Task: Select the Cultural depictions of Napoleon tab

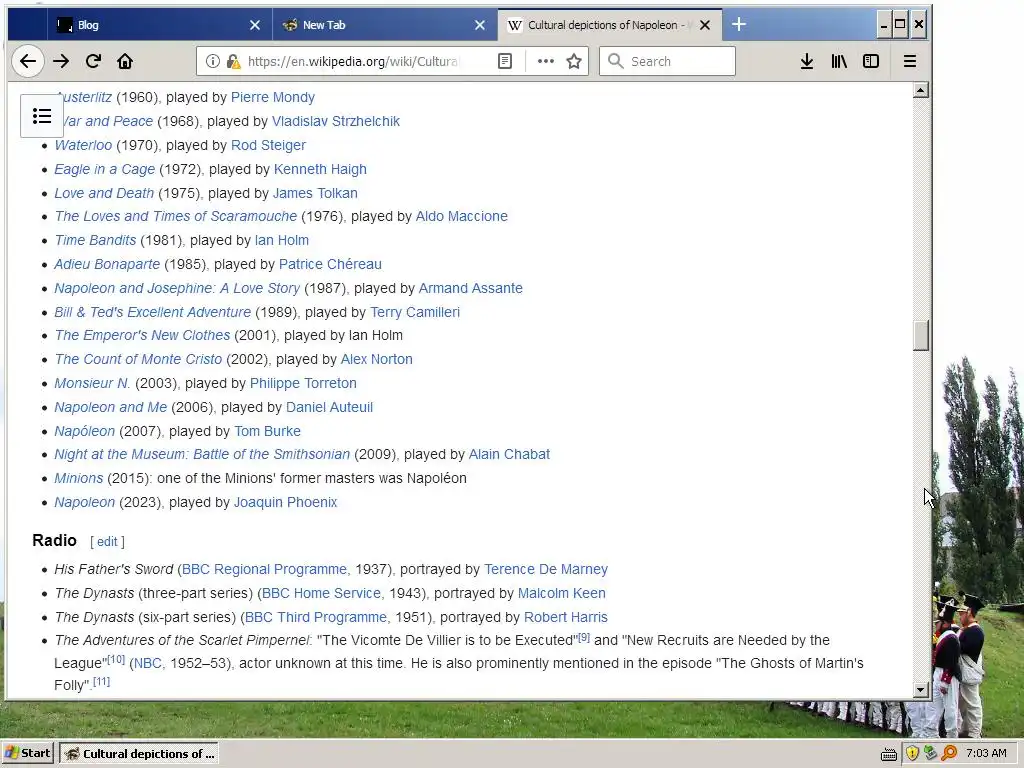Action: 610,25
